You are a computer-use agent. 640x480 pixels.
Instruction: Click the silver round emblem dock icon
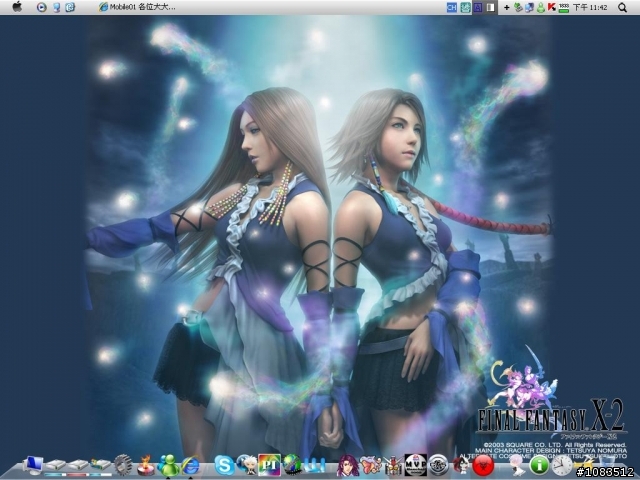[438, 465]
